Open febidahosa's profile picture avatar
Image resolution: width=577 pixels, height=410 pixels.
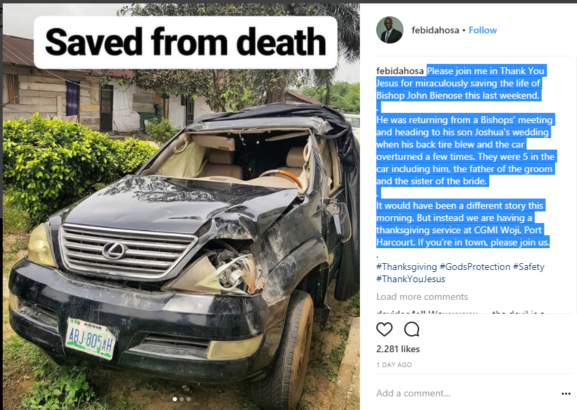point(390,30)
